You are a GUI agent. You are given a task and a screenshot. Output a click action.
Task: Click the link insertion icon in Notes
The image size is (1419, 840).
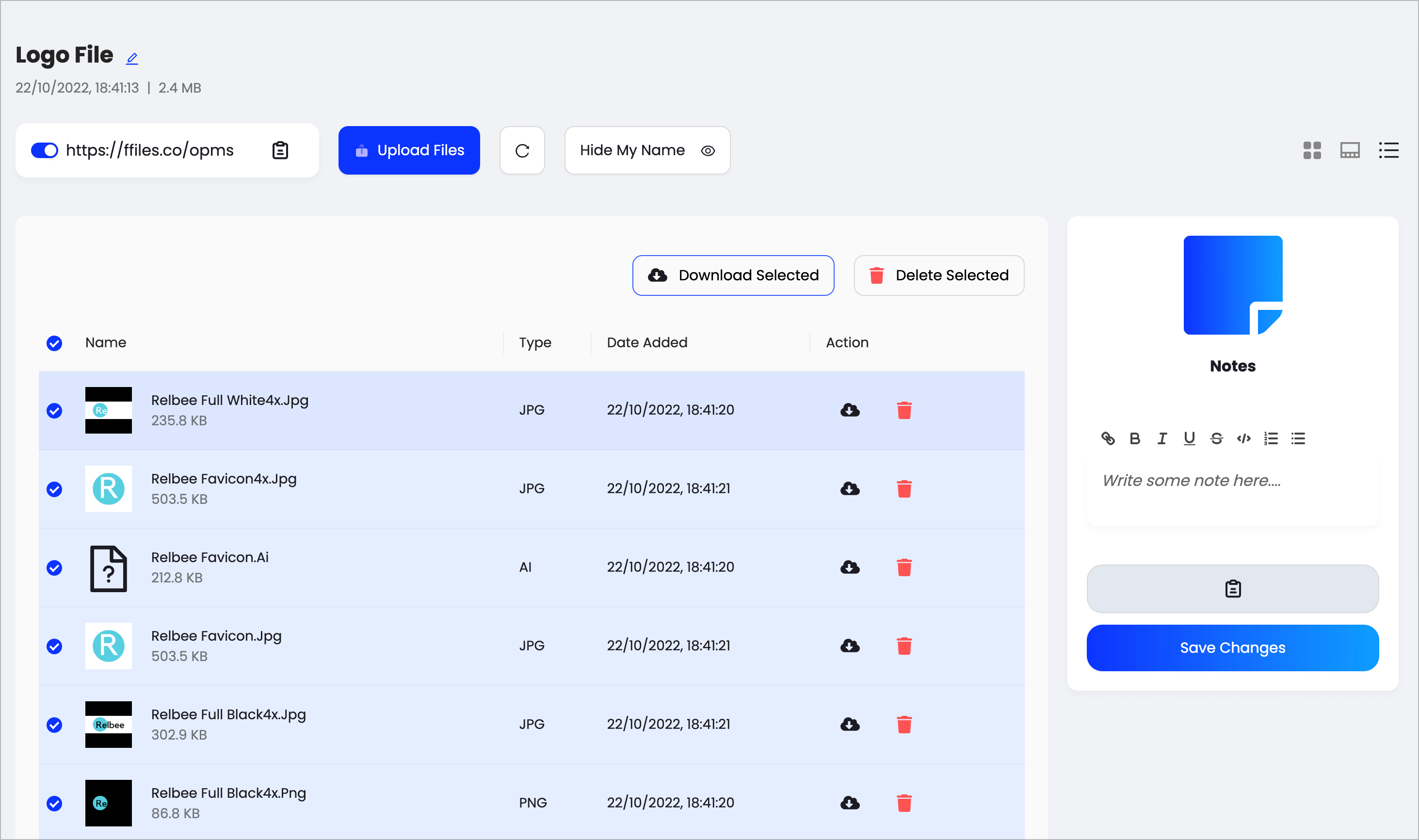pyautogui.click(x=1109, y=438)
